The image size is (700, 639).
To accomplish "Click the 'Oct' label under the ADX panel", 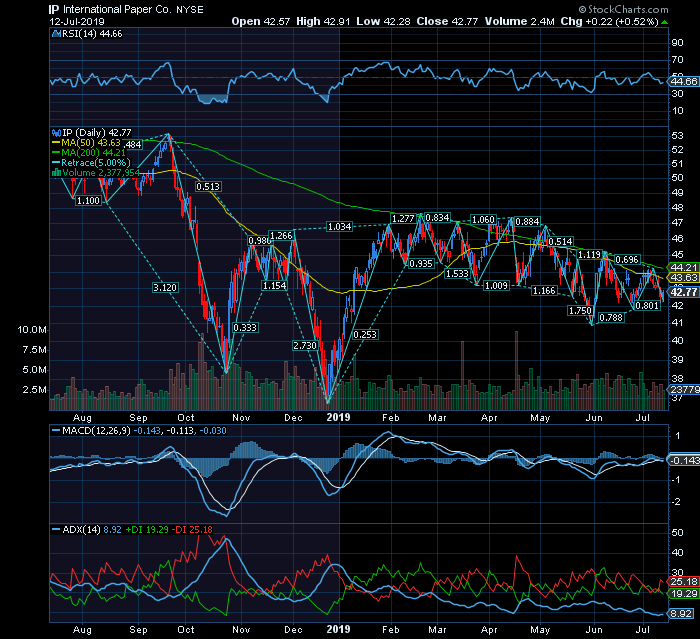I will [x=186, y=630].
